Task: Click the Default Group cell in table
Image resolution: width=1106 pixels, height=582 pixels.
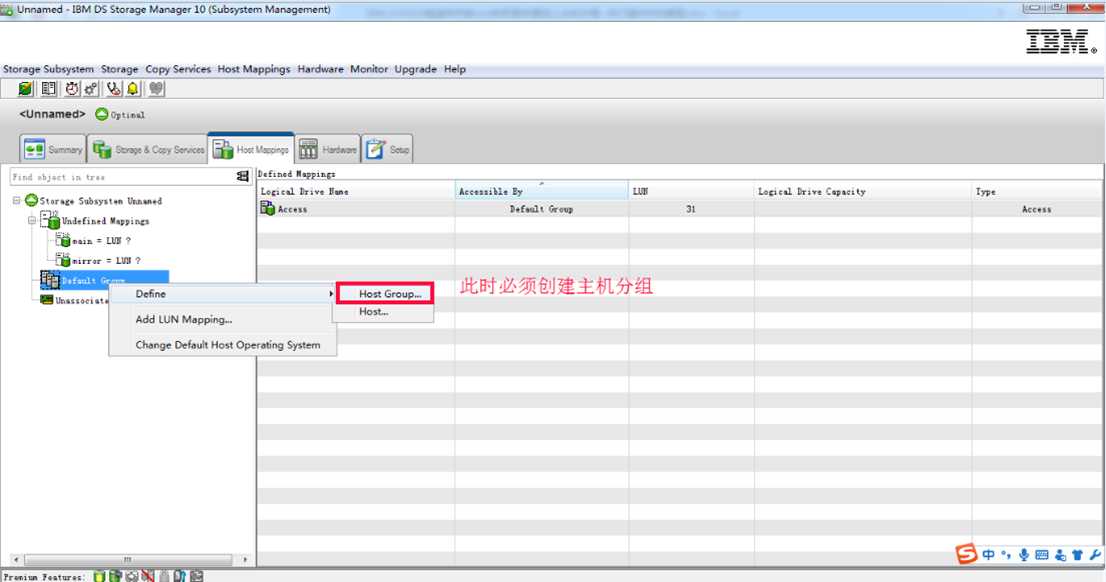Action: tap(542, 210)
